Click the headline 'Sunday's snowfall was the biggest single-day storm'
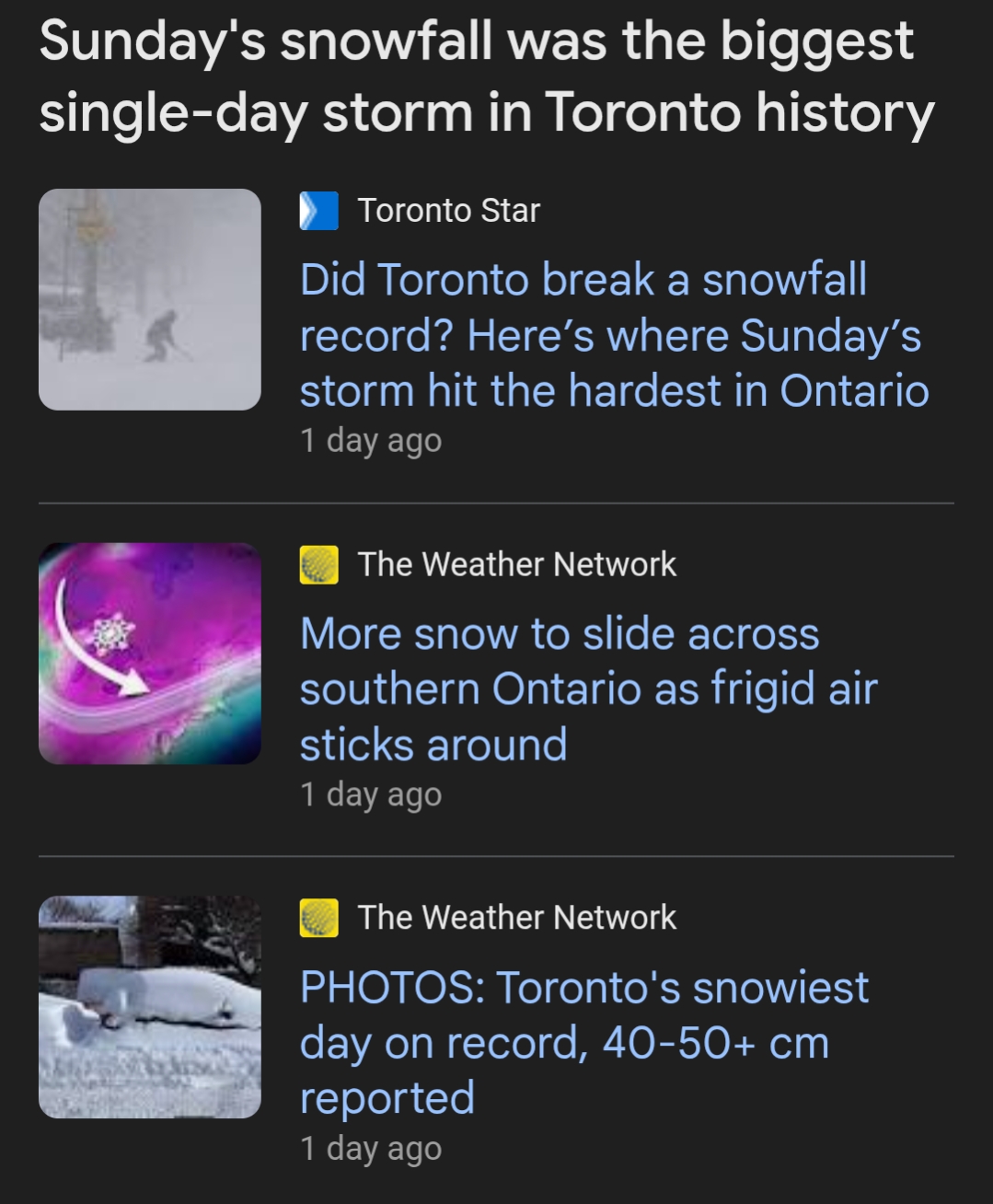Image resolution: width=993 pixels, height=1204 pixels. coord(486,75)
